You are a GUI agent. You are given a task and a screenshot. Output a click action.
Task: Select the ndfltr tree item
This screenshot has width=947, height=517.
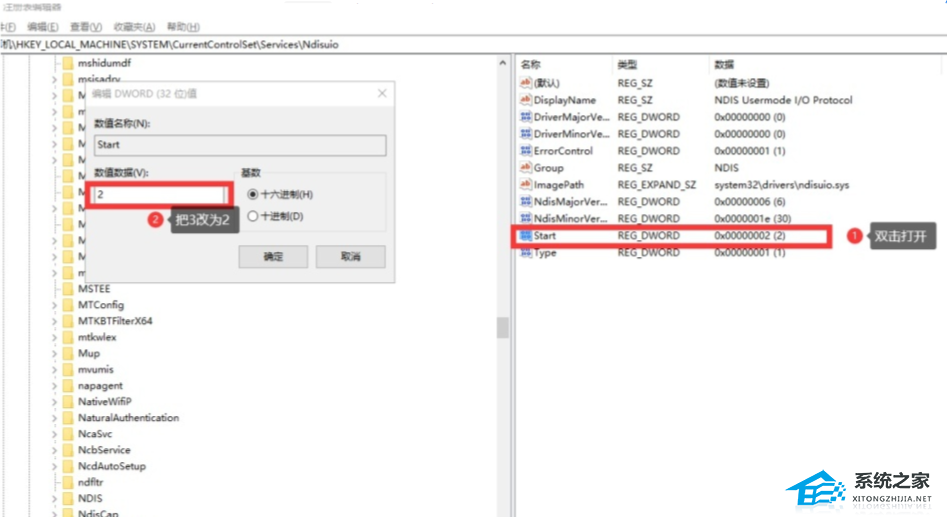(x=91, y=482)
